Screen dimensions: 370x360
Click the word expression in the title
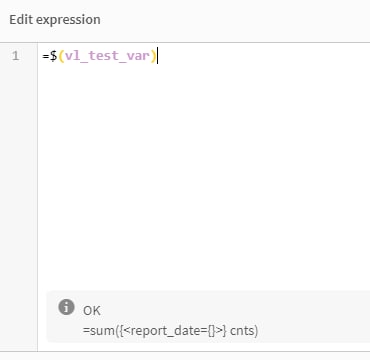tap(68, 20)
